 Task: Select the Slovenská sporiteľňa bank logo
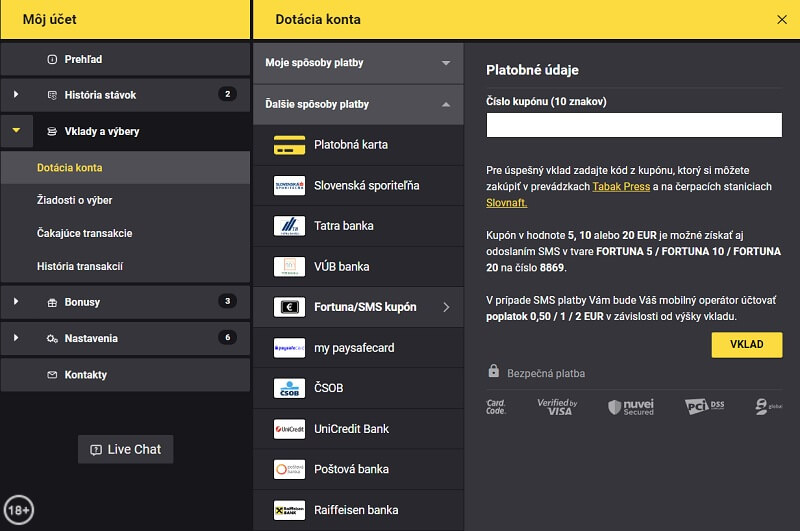[x=289, y=186]
